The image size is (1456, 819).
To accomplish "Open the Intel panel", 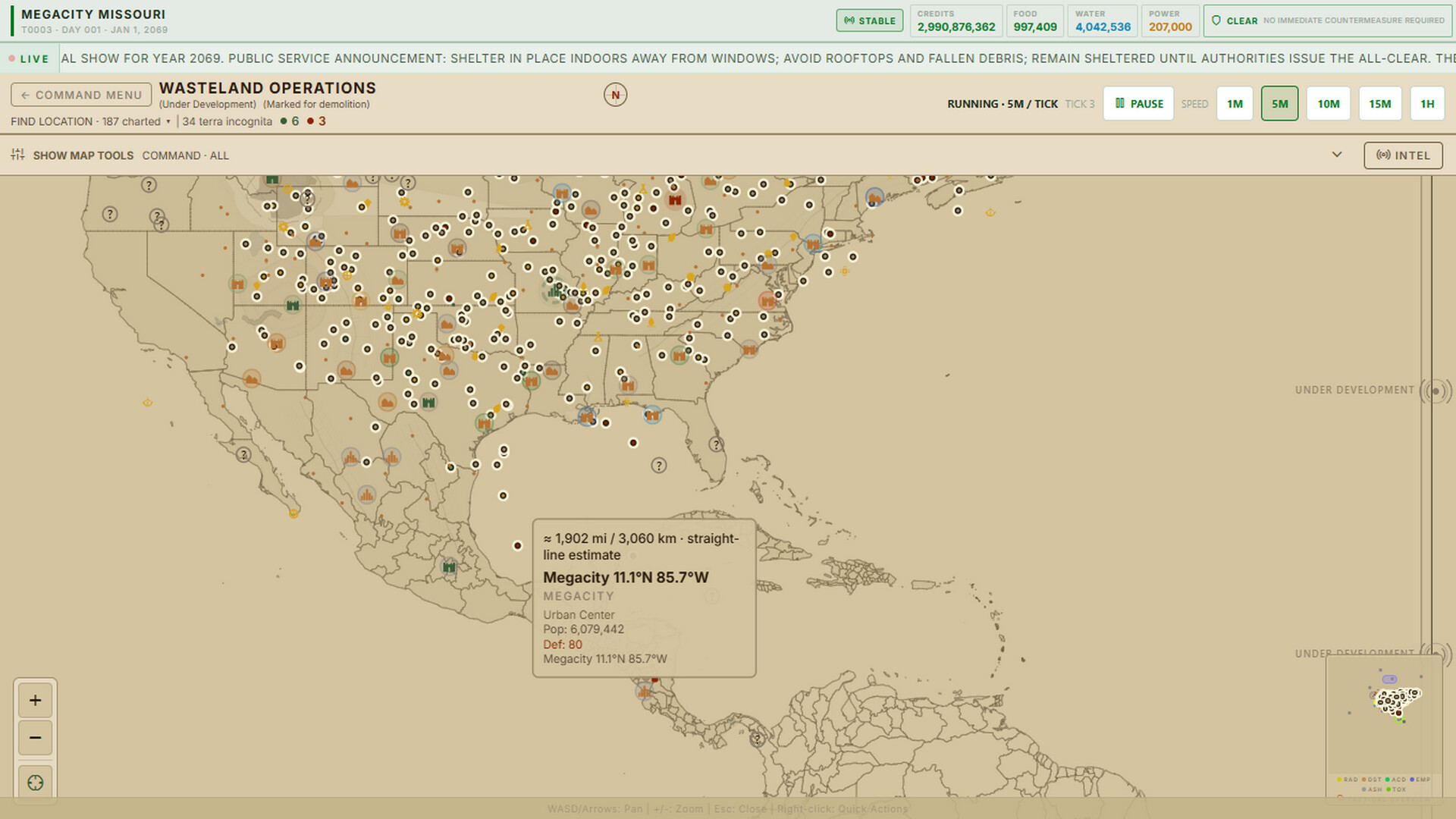I will pyautogui.click(x=1403, y=155).
